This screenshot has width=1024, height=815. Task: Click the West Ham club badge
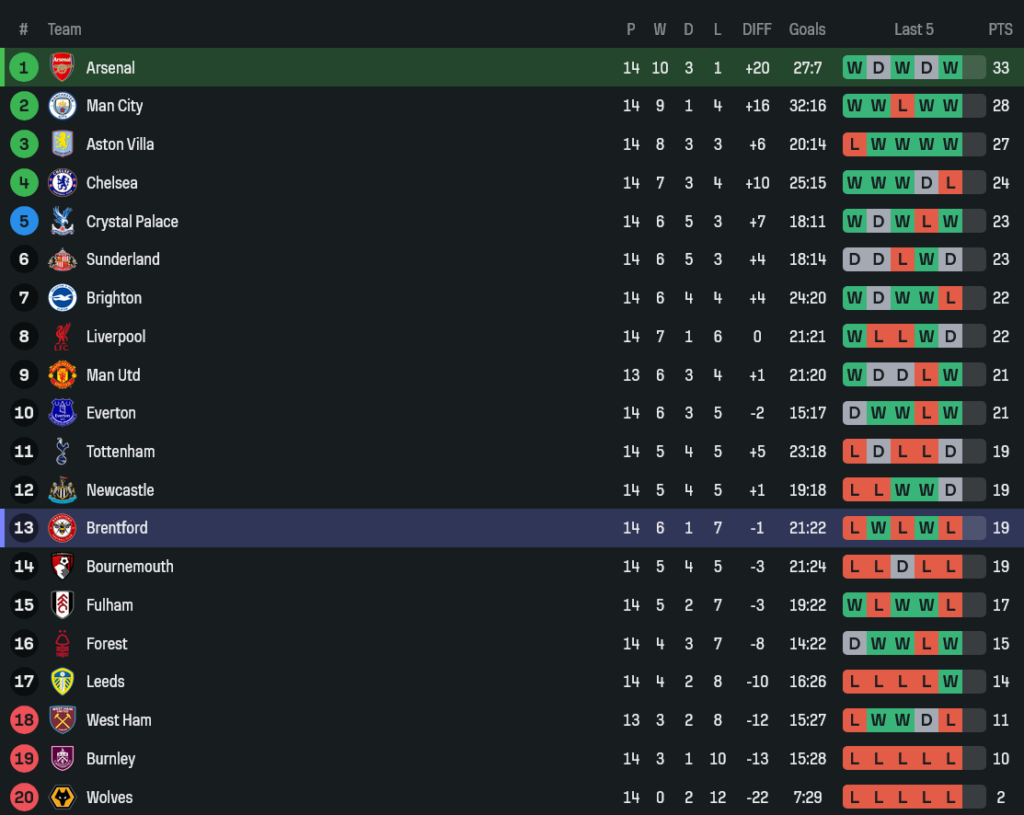click(x=62, y=720)
